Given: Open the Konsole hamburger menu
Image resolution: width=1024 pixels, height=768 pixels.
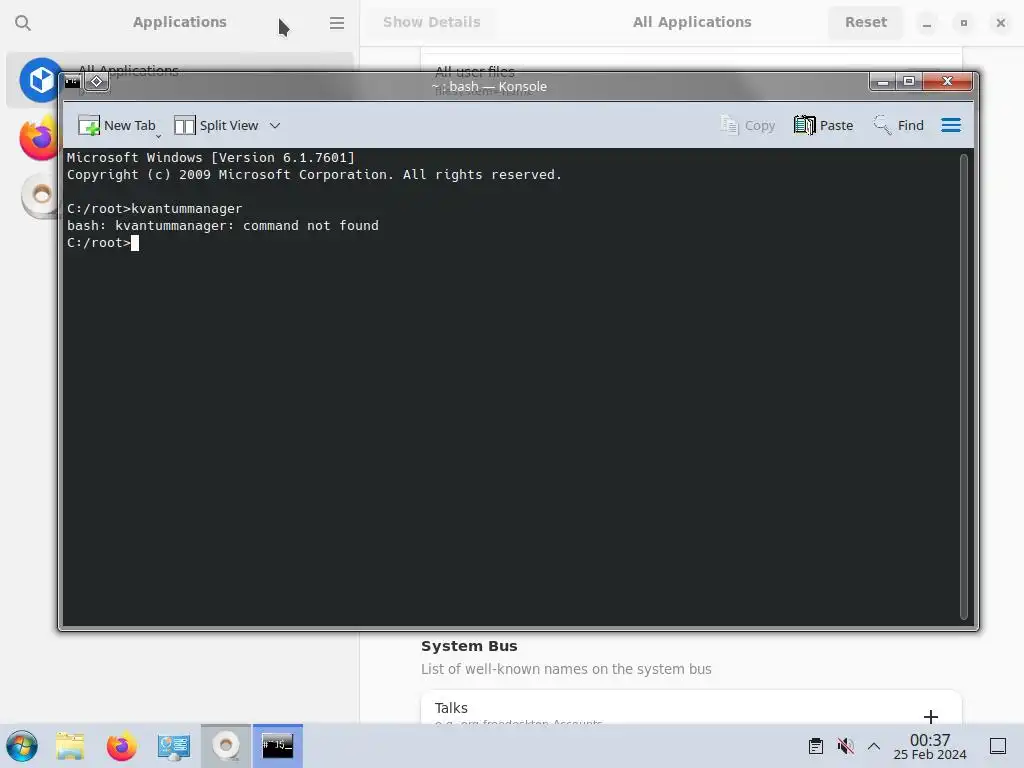Looking at the screenshot, I should tap(951, 125).
